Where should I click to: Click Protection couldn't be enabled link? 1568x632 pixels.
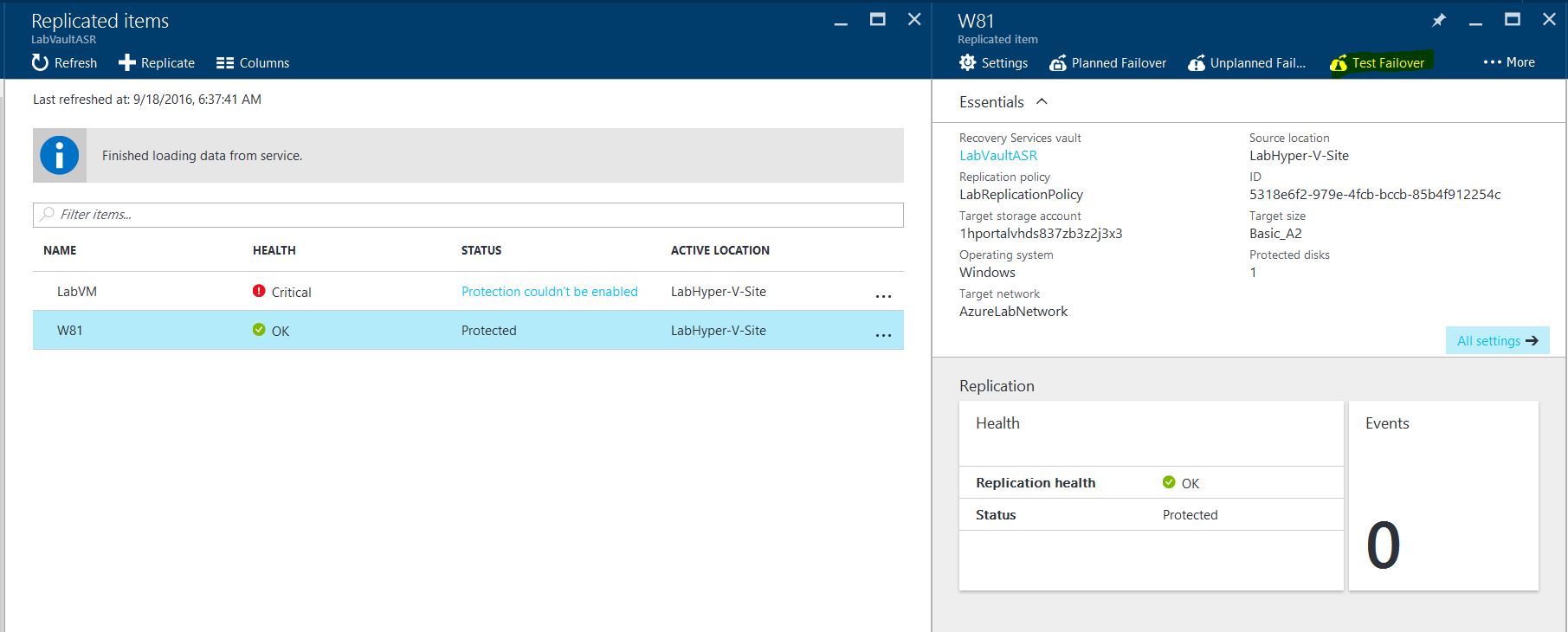[x=549, y=292]
